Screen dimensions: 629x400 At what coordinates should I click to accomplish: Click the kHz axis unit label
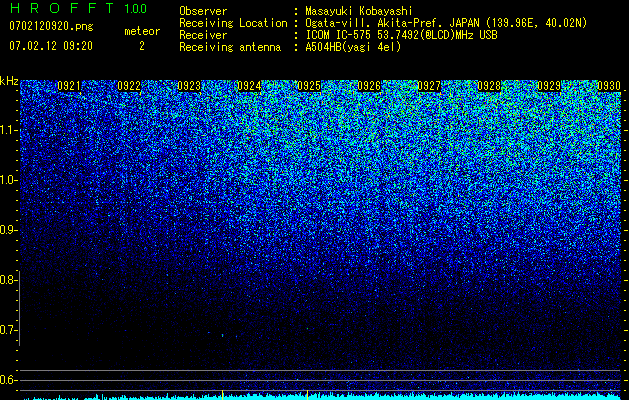click(9, 81)
